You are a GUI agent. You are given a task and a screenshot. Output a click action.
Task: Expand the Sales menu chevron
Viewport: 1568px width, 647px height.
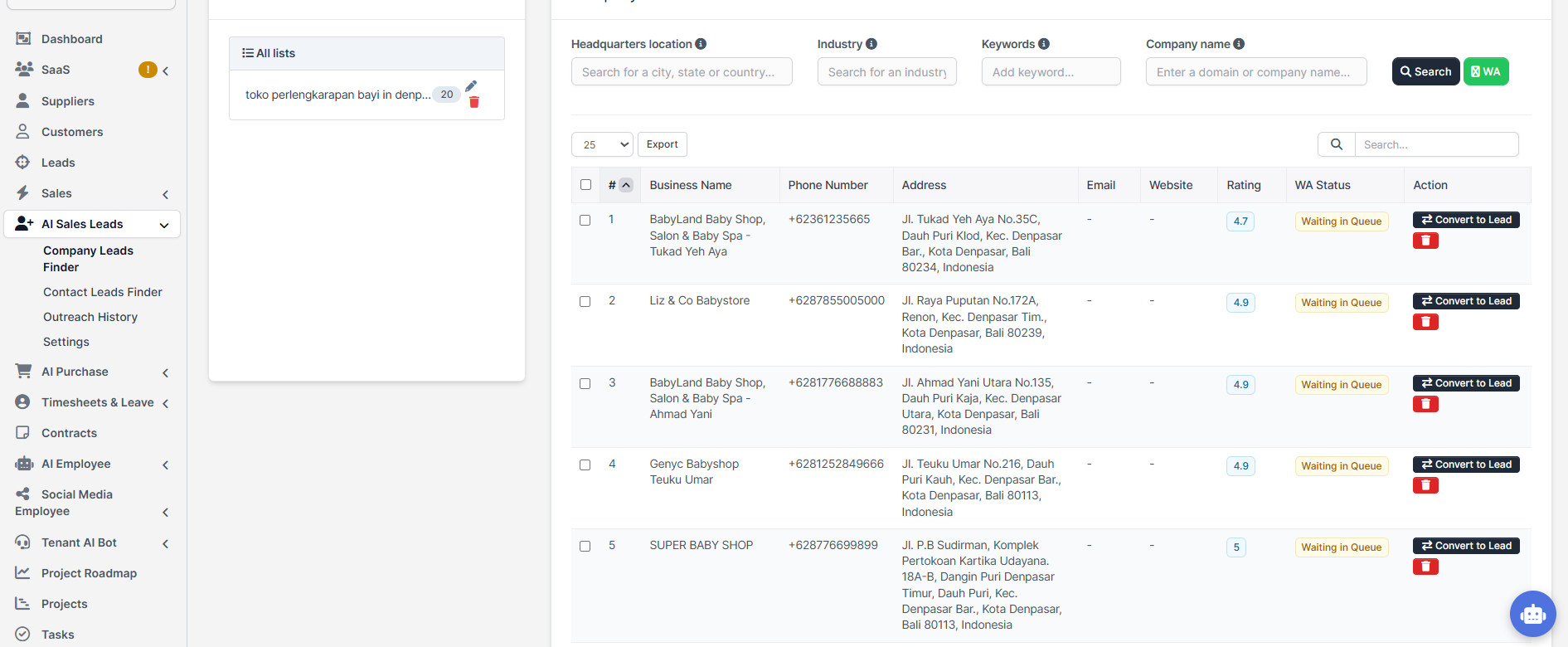tap(166, 195)
